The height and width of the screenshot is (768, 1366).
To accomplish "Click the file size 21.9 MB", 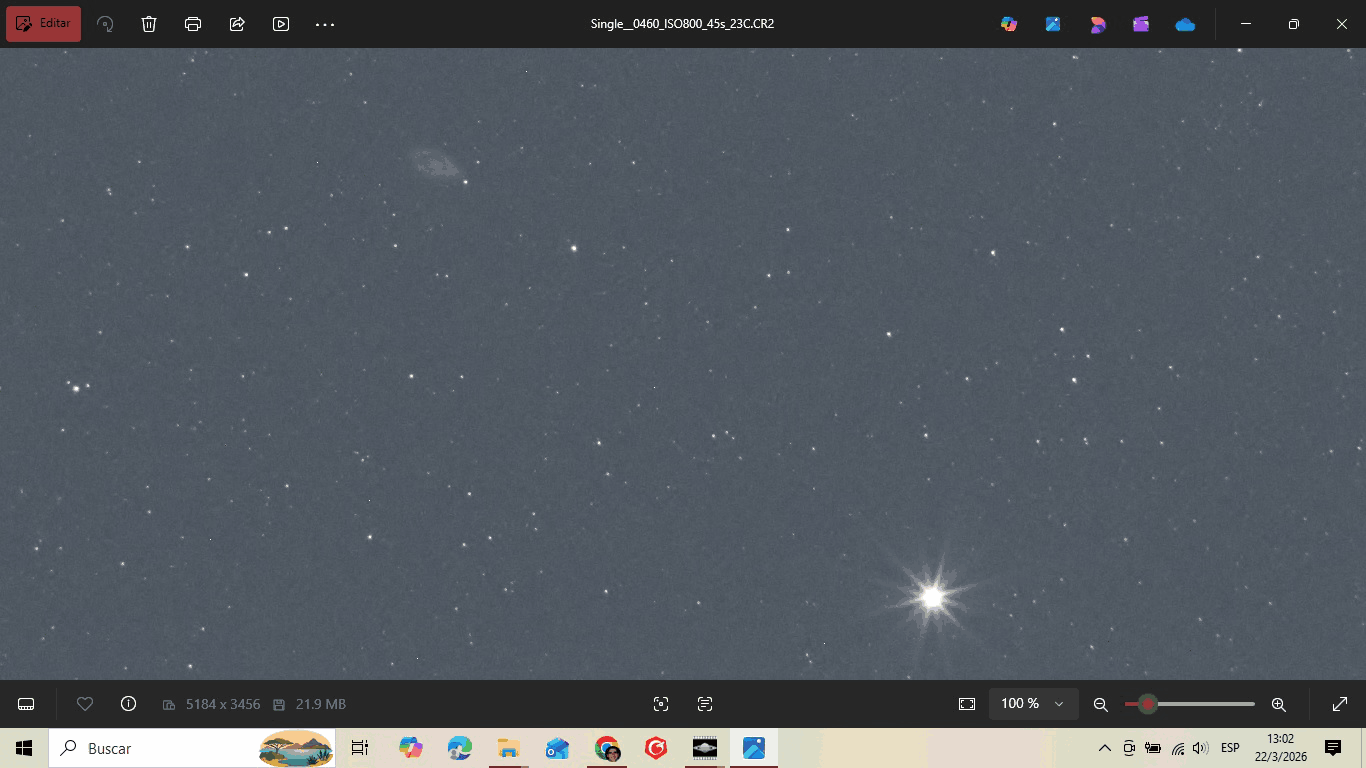I will (321, 704).
